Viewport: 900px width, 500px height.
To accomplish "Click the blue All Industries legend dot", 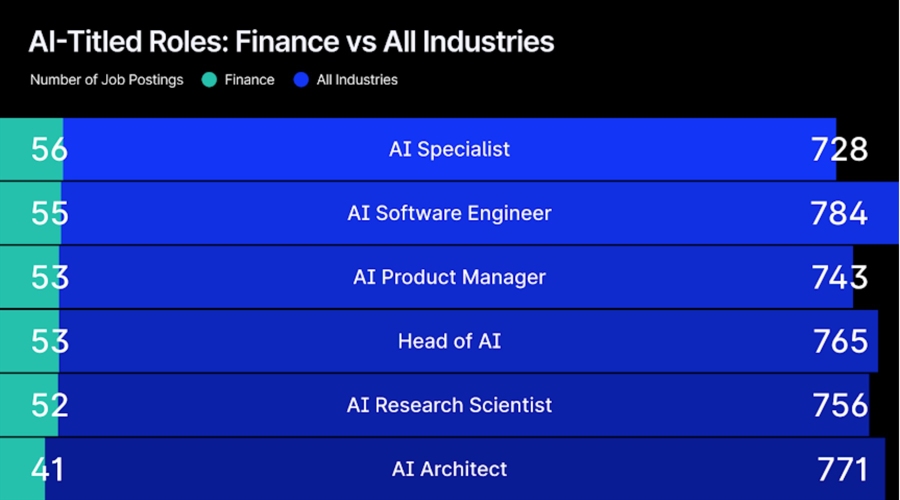I will [300, 80].
